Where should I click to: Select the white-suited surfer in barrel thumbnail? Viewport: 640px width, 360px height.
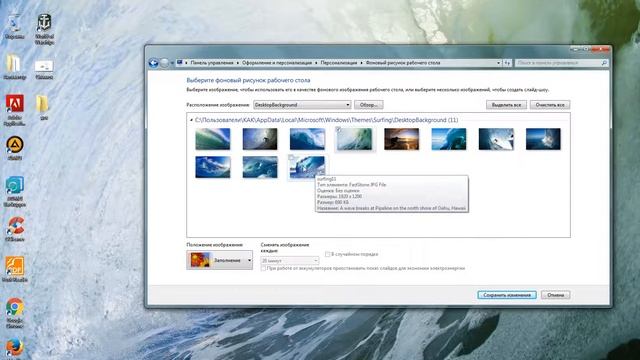(496, 139)
